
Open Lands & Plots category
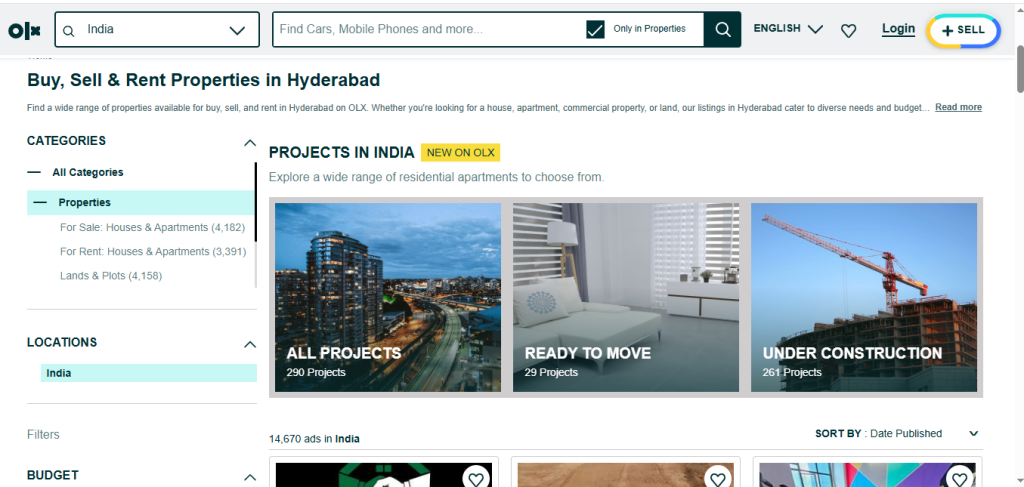(111, 275)
